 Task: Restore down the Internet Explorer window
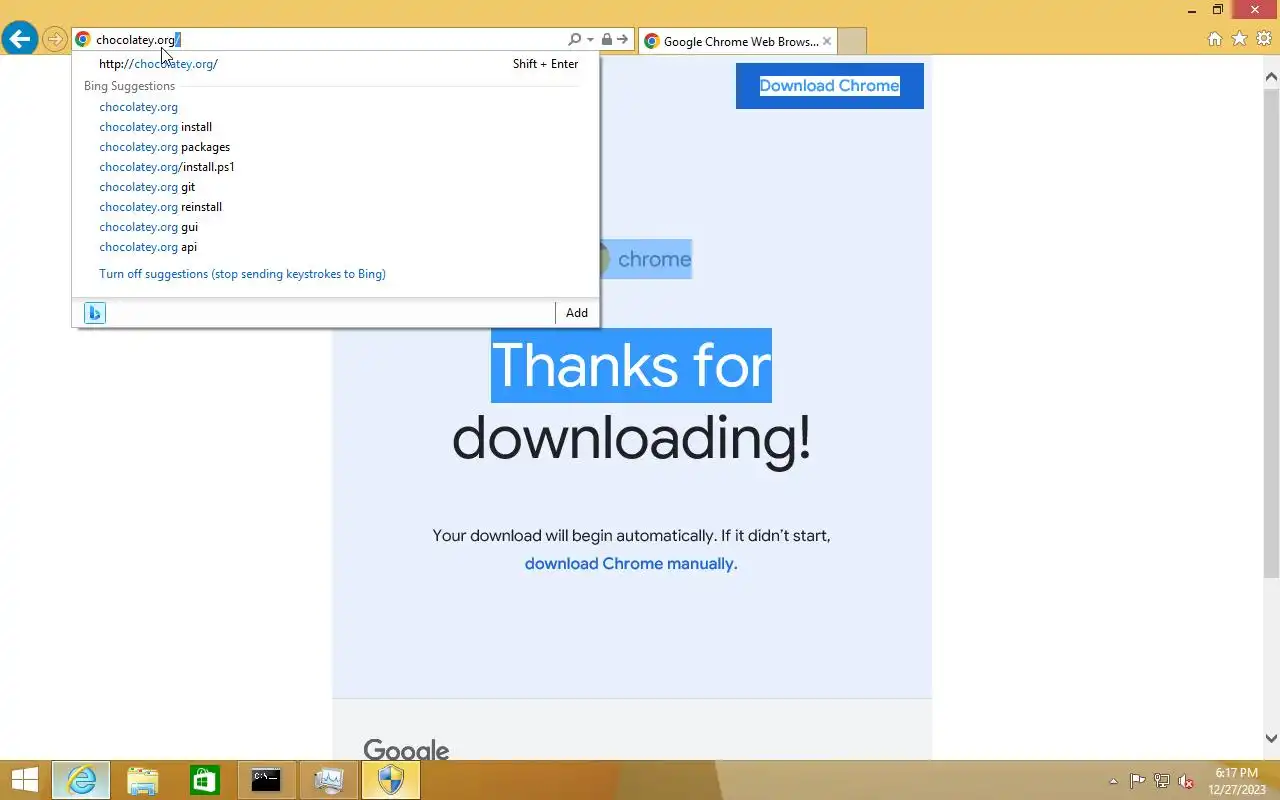pos(1218,10)
